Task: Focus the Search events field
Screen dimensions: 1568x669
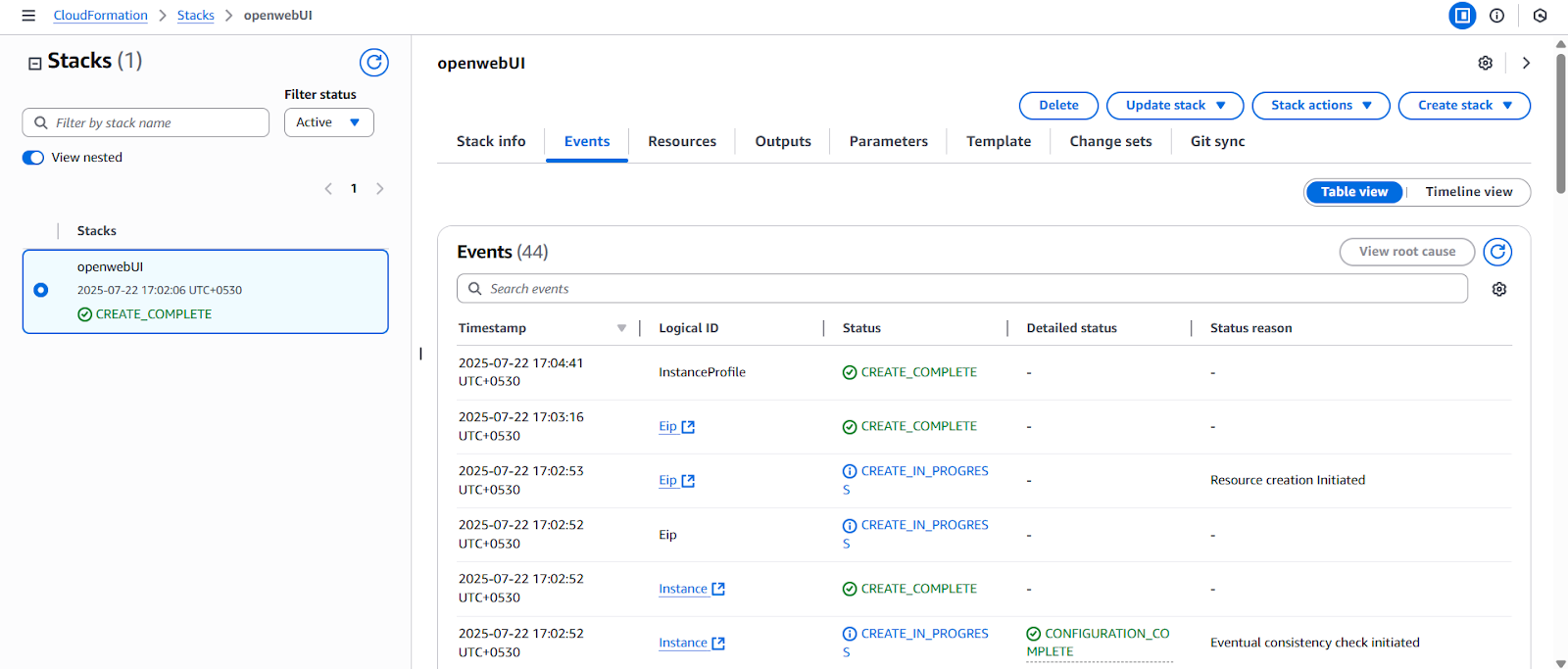Action: coord(962,289)
